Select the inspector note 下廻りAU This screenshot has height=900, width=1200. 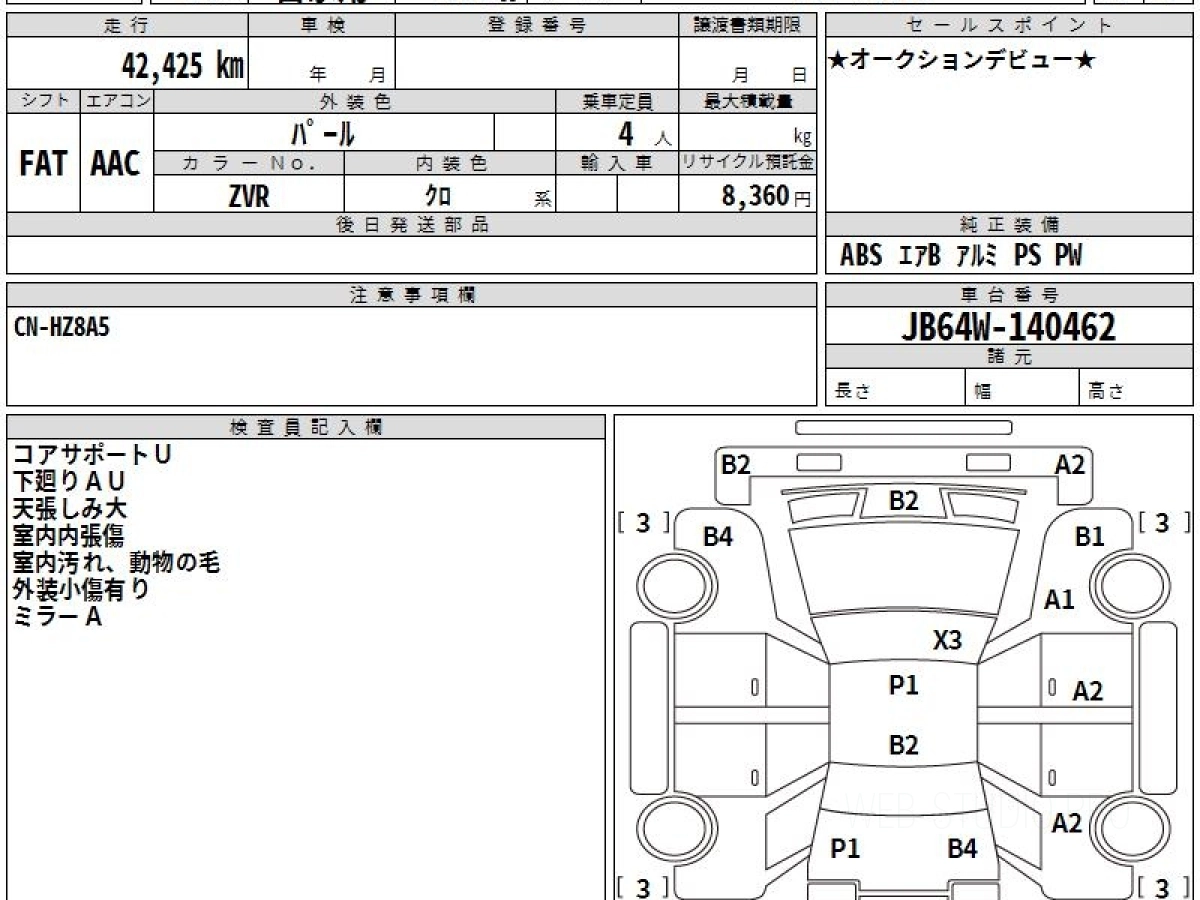[x=68, y=482]
